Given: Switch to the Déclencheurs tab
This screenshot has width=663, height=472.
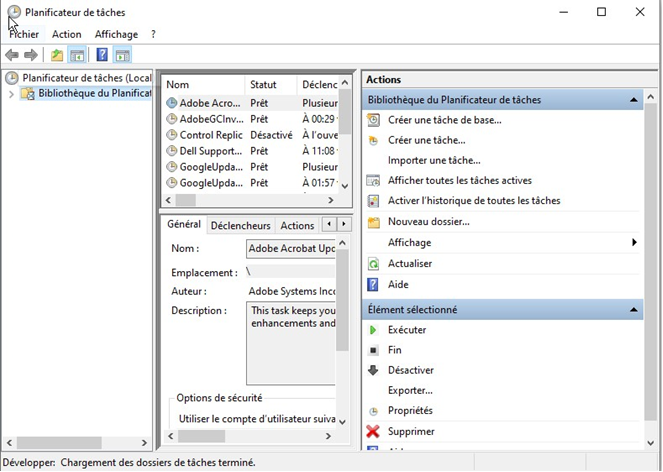Looking at the screenshot, I should pyautogui.click(x=240, y=226).
